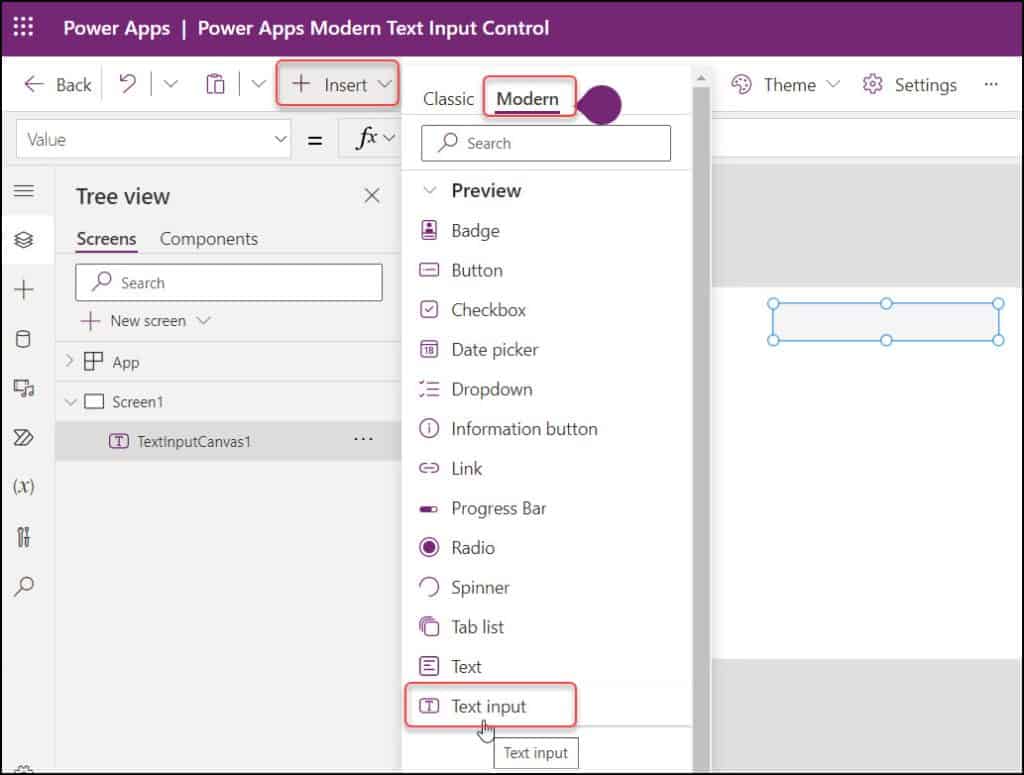Insert a Date picker control

(x=495, y=349)
